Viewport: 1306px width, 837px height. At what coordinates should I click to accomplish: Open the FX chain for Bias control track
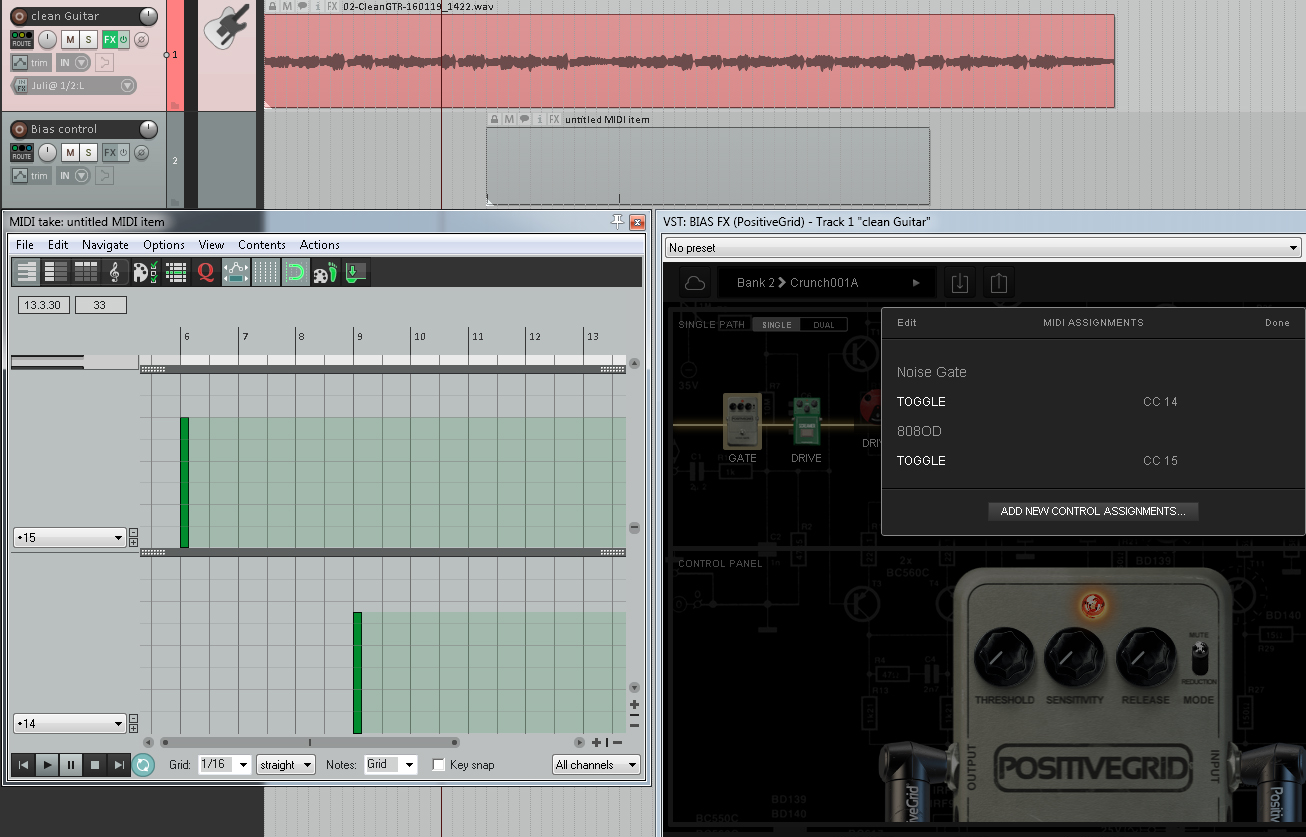pyautogui.click(x=110, y=153)
